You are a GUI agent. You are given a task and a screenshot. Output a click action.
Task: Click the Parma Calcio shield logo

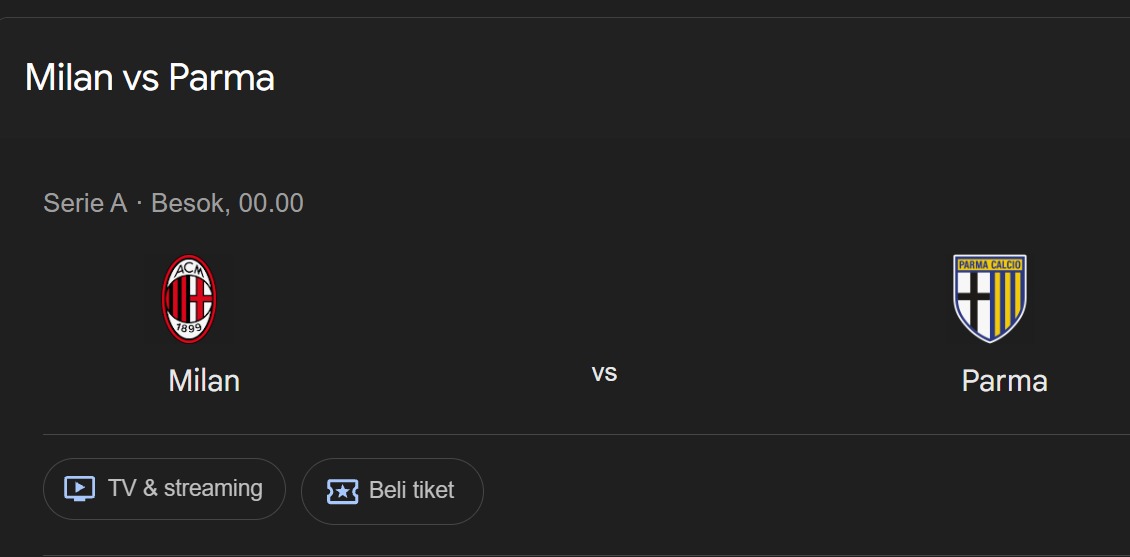click(989, 299)
